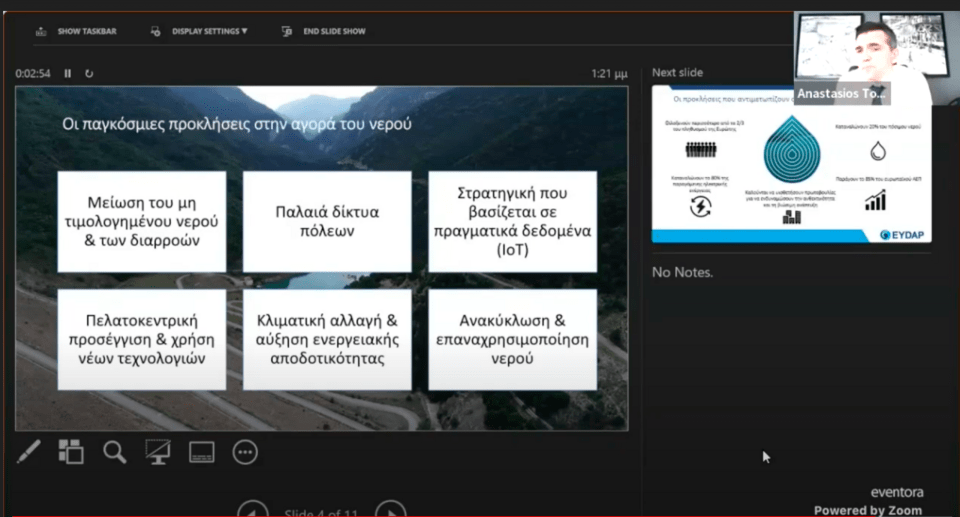Click the Display Settings monitor icon
The height and width of the screenshot is (517, 960).
click(156, 31)
